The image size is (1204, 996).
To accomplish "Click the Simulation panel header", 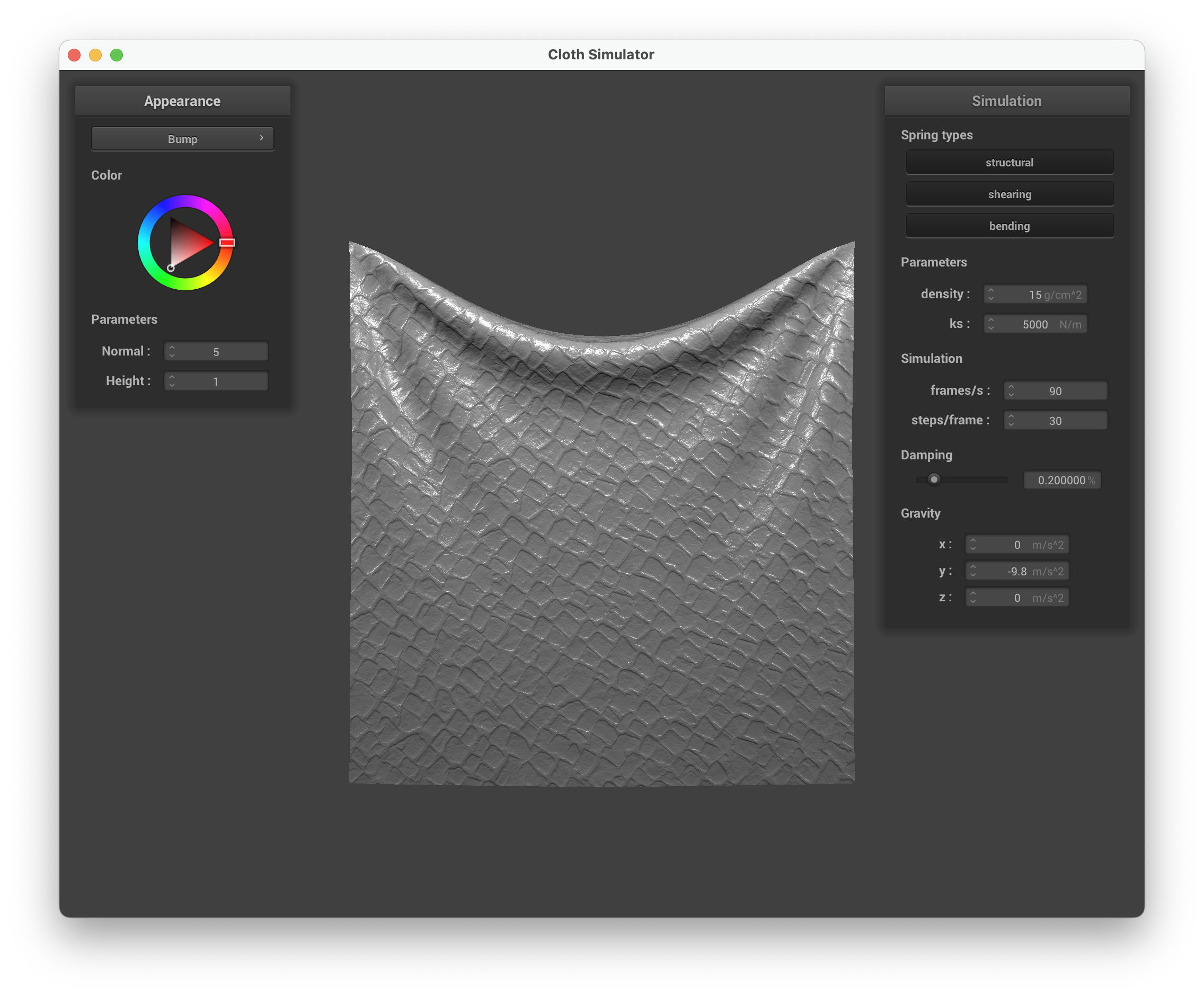I will [x=1006, y=101].
